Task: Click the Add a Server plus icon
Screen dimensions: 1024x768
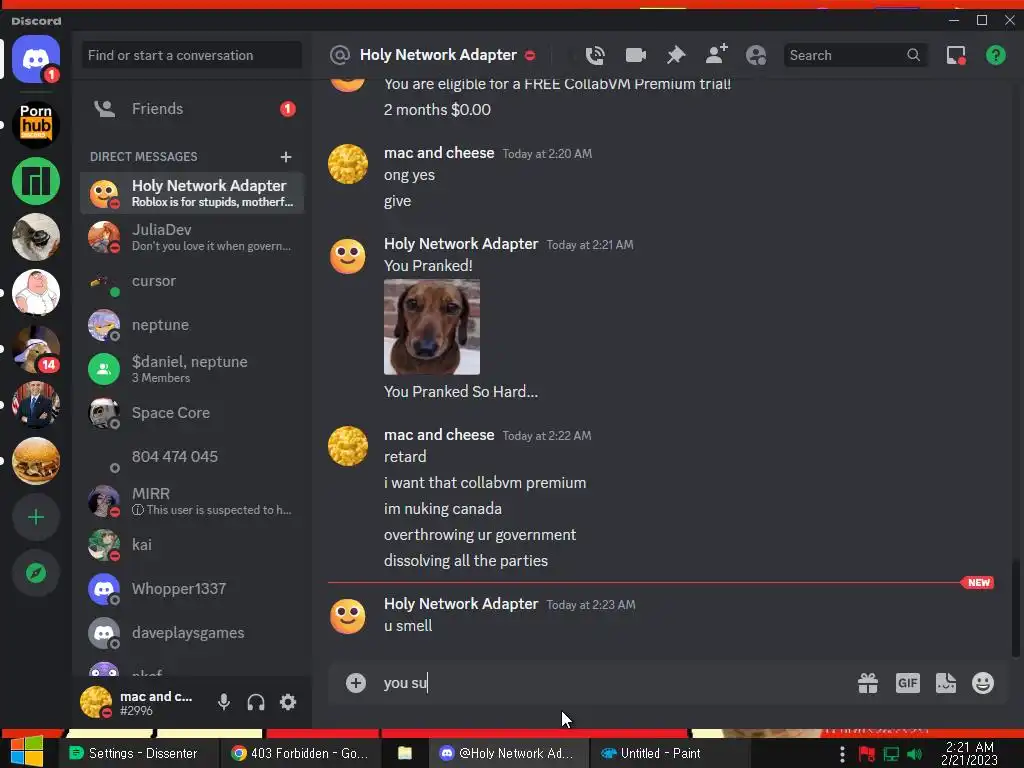Action: (x=36, y=517)
